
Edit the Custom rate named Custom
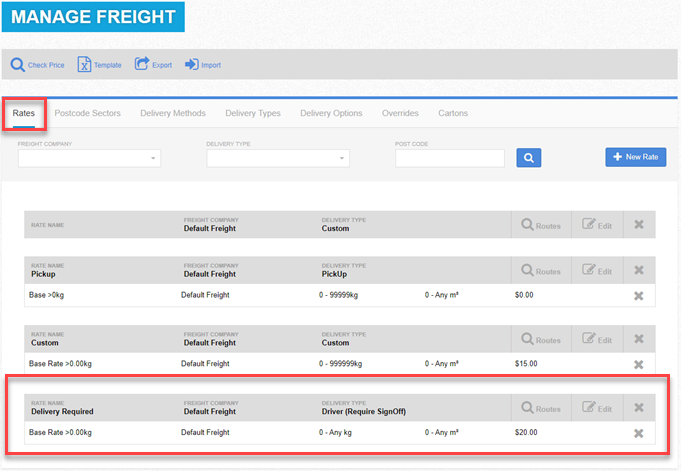coord(597,339)
